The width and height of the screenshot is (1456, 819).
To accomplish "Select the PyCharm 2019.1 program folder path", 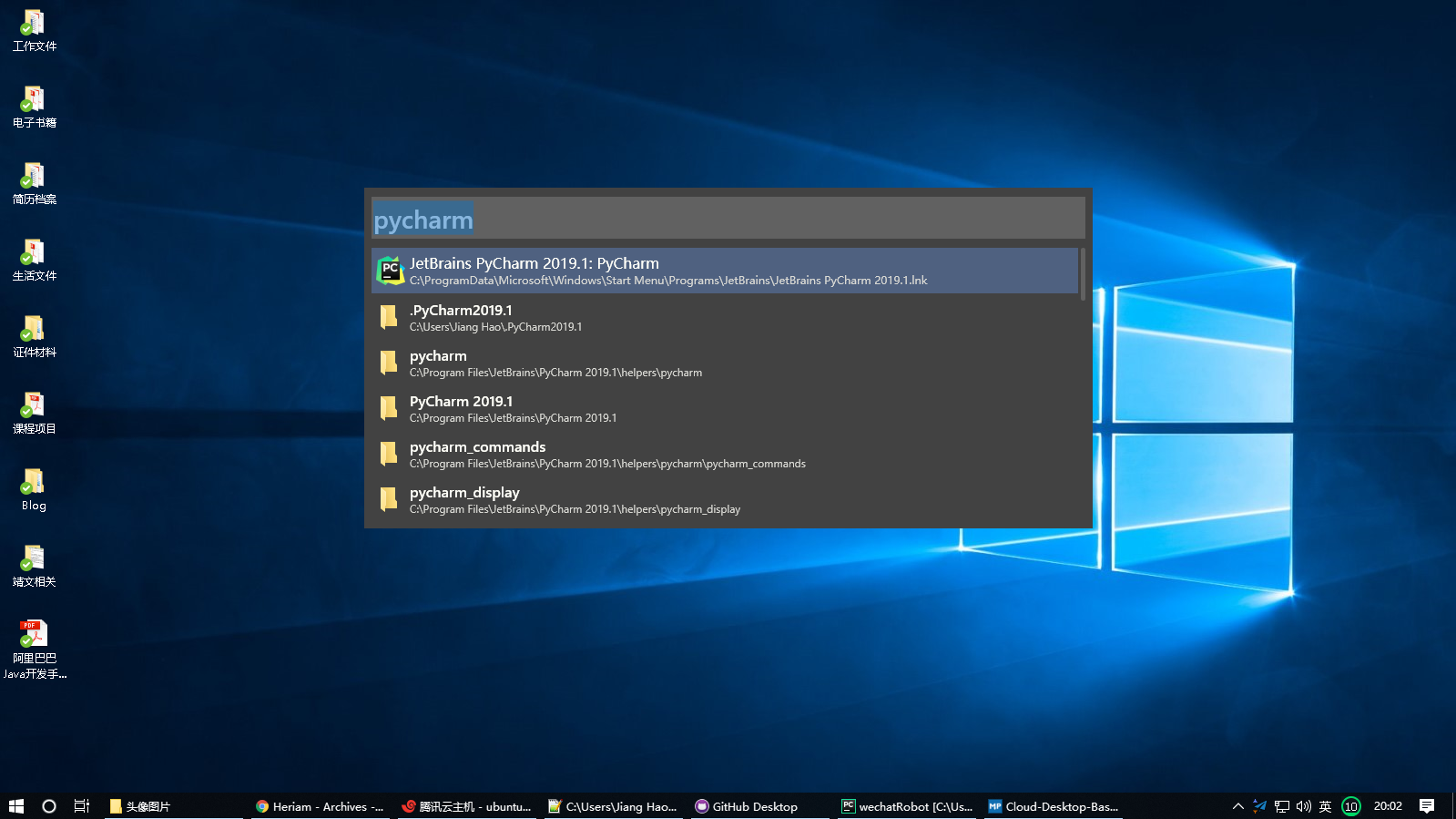I will [513, 418].
